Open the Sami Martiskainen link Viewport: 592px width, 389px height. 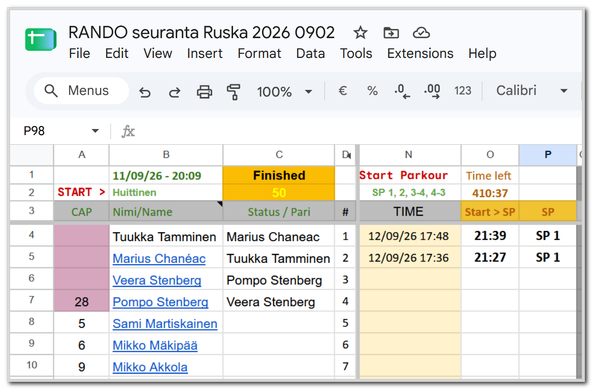coord(165,324)
